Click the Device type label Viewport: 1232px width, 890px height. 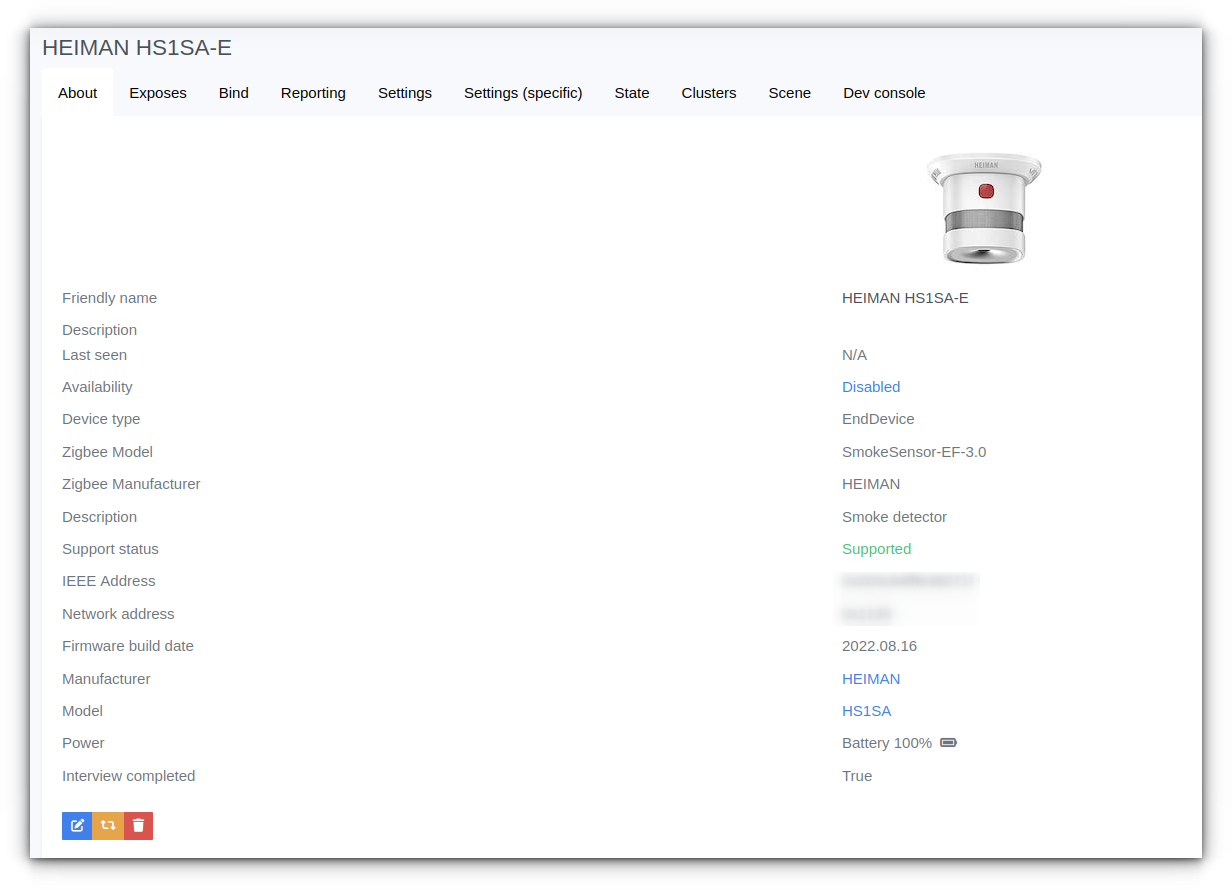[101, 419]
